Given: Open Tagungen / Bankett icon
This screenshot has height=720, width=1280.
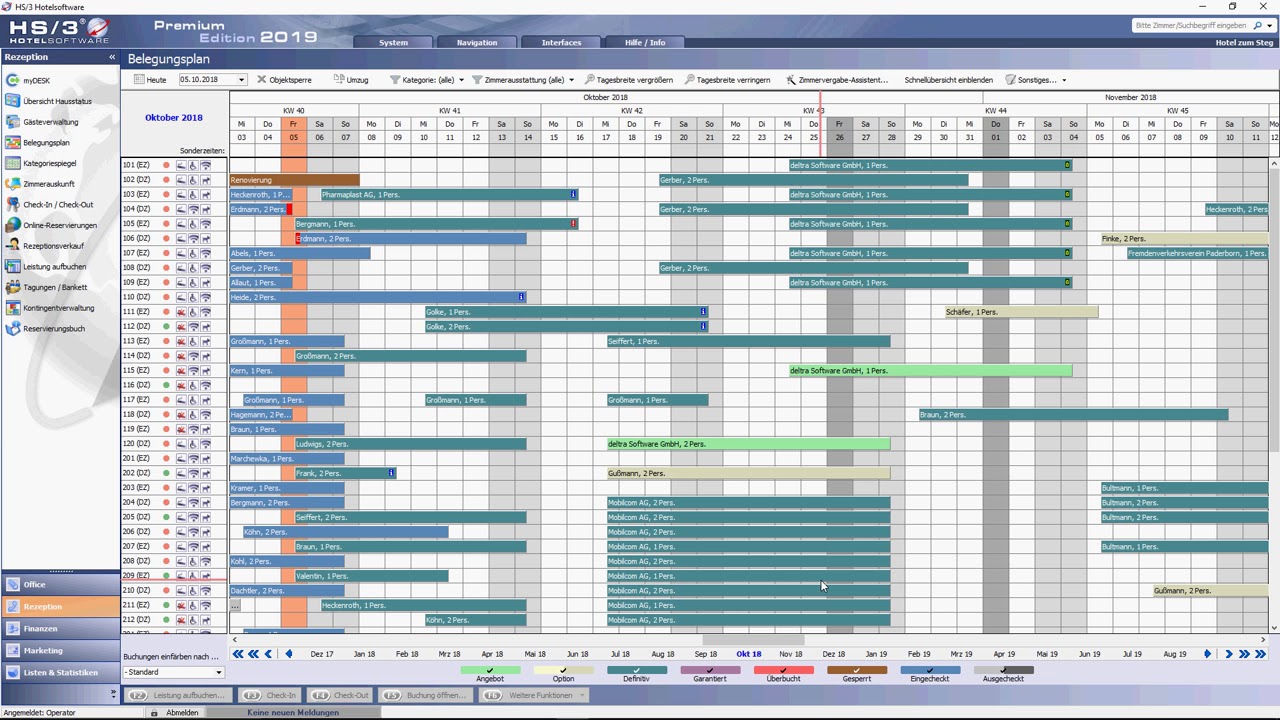Looking at the screenshot, I should pos(12,287).
